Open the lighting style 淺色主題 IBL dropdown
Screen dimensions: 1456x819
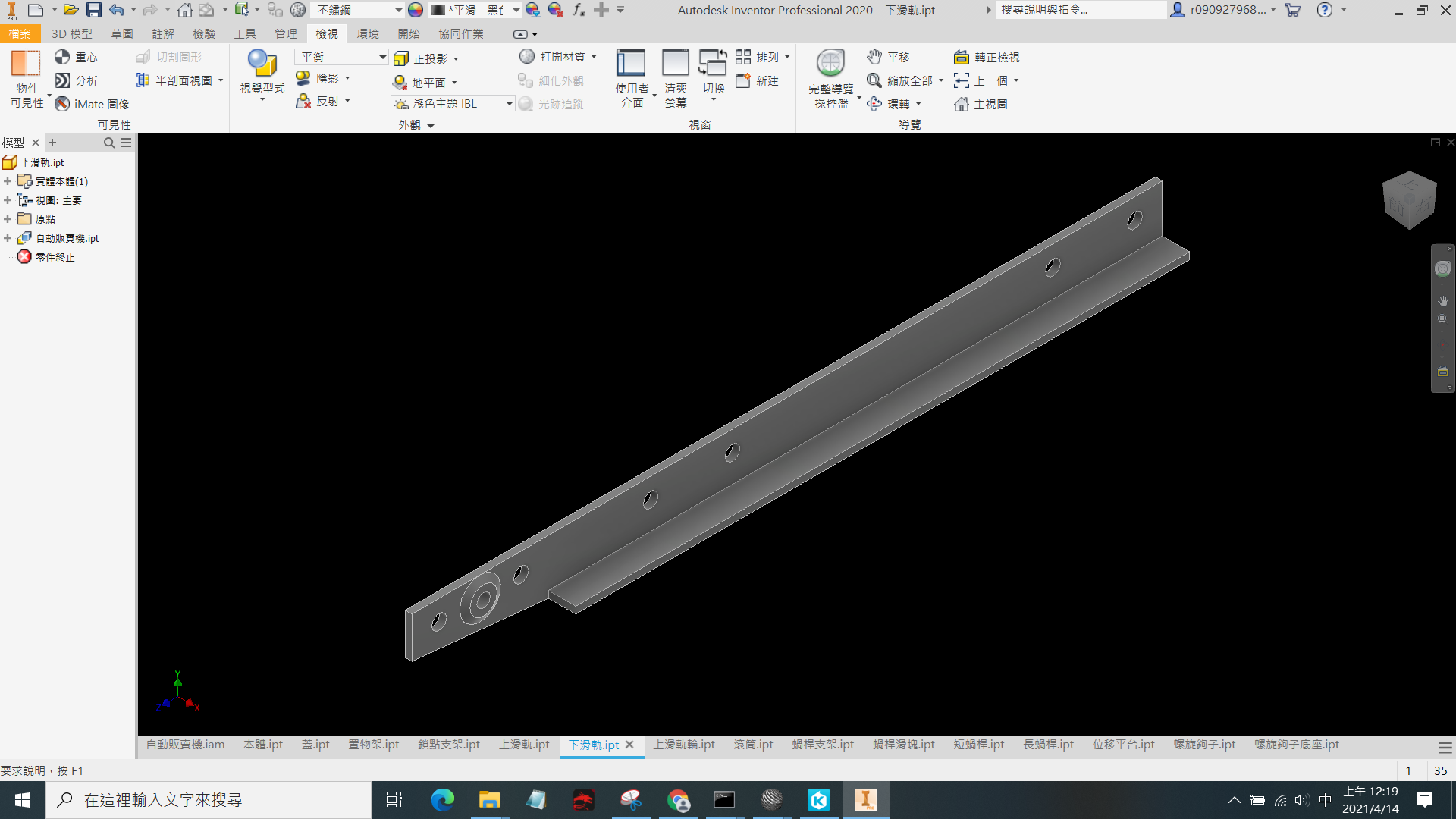point(453,104)
